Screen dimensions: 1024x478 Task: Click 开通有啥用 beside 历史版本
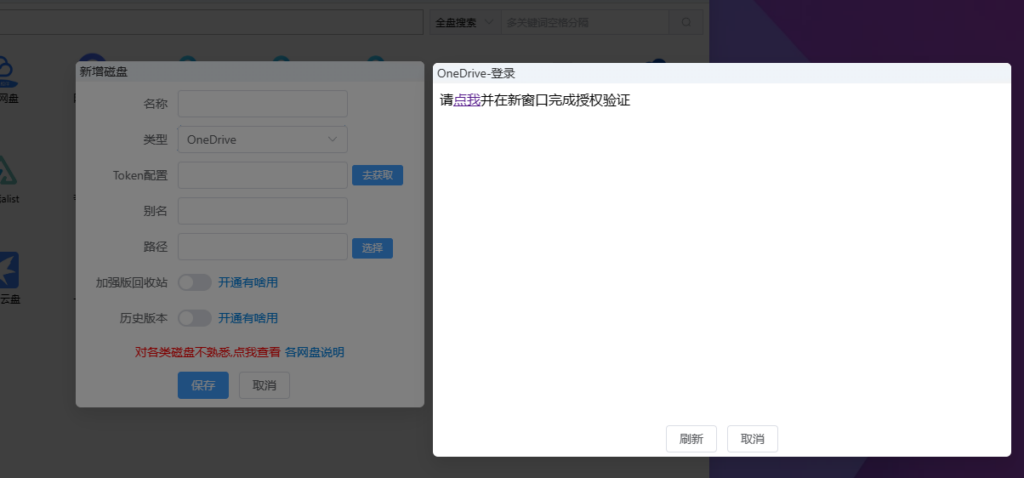point(248,318)
